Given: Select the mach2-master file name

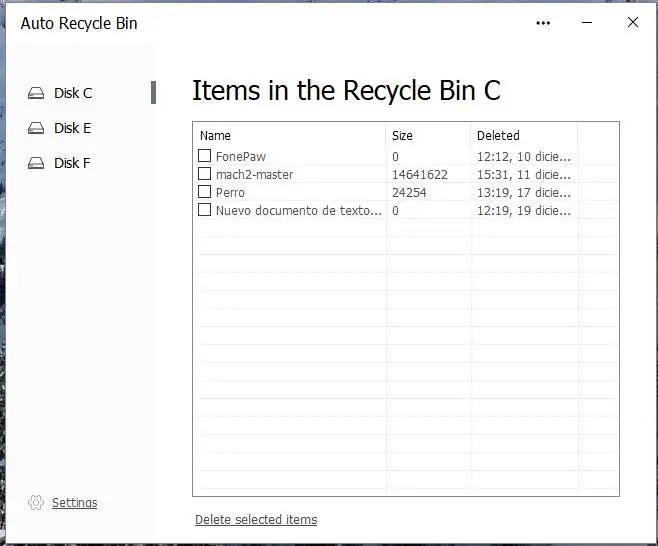Looking at the screenshot, I should pyautogui.click(x=254, y=174).
